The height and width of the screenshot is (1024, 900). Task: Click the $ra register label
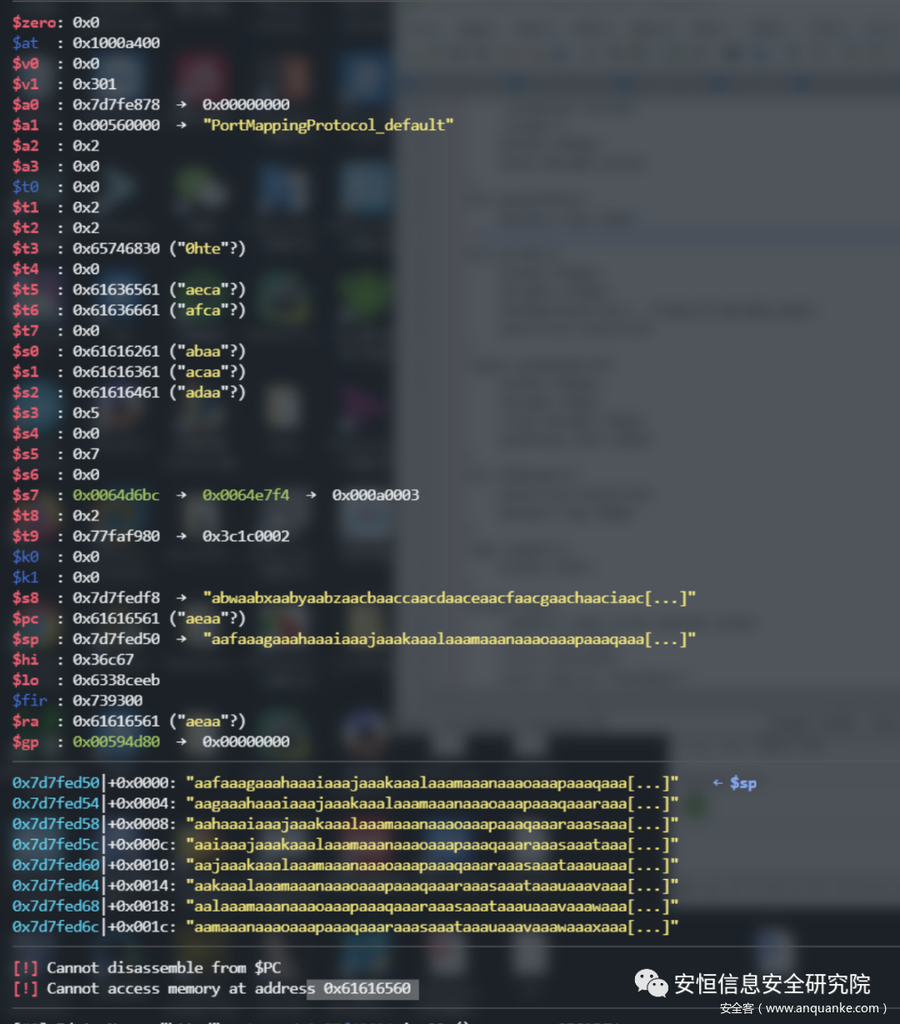pos(25,722)
